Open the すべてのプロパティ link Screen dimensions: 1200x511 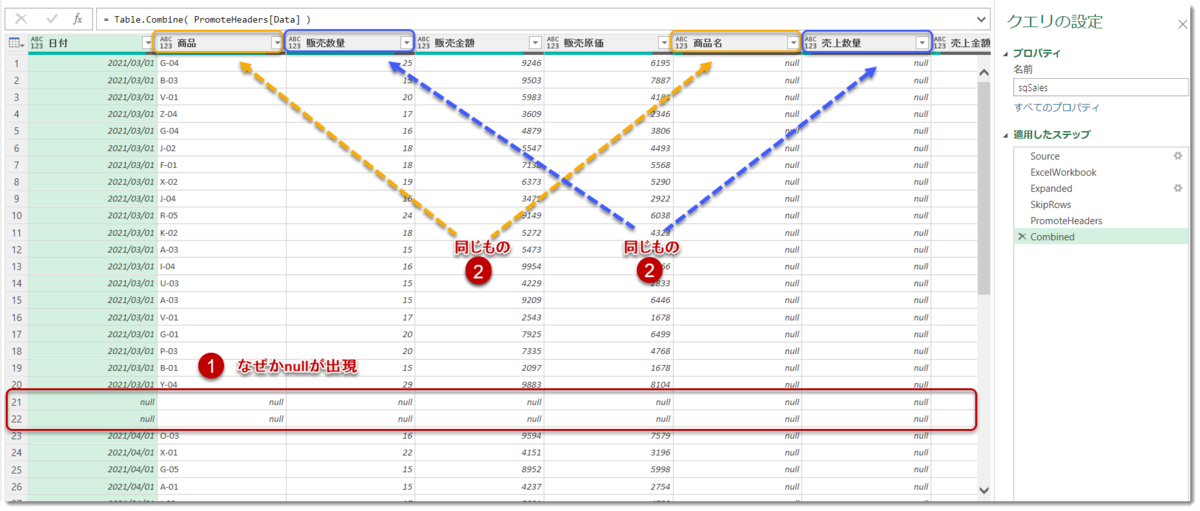click(1057, 107)
